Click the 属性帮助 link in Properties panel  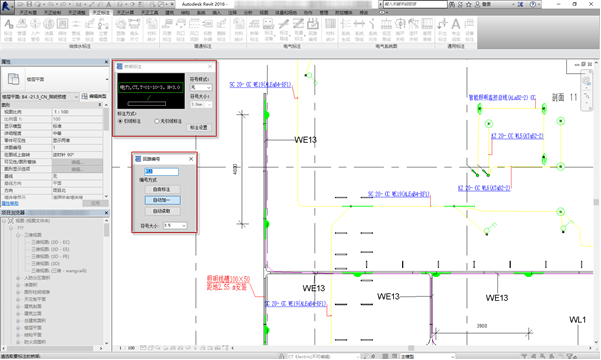pyautogui.click(x=10, y=203)
